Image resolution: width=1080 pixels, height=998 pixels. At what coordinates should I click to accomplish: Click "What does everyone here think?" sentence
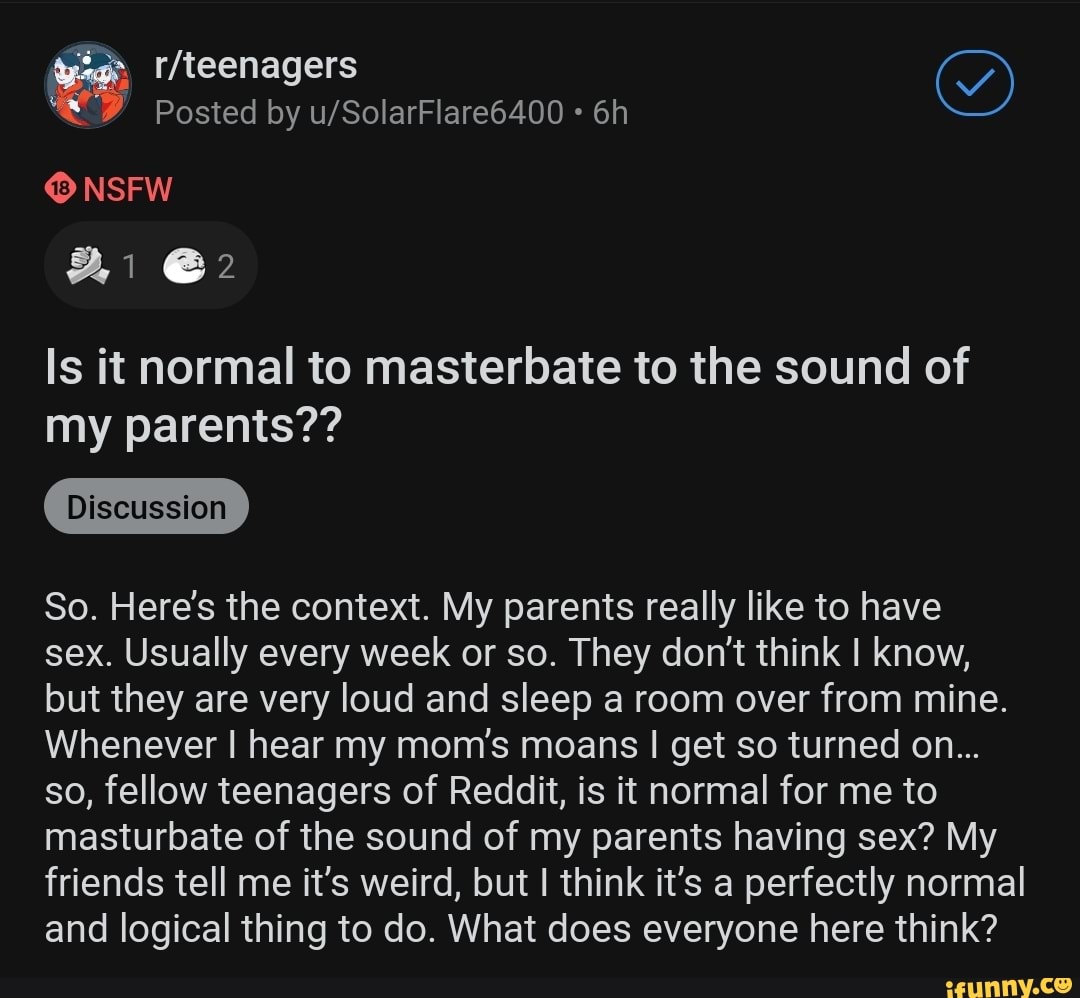[x=723, y=930]
